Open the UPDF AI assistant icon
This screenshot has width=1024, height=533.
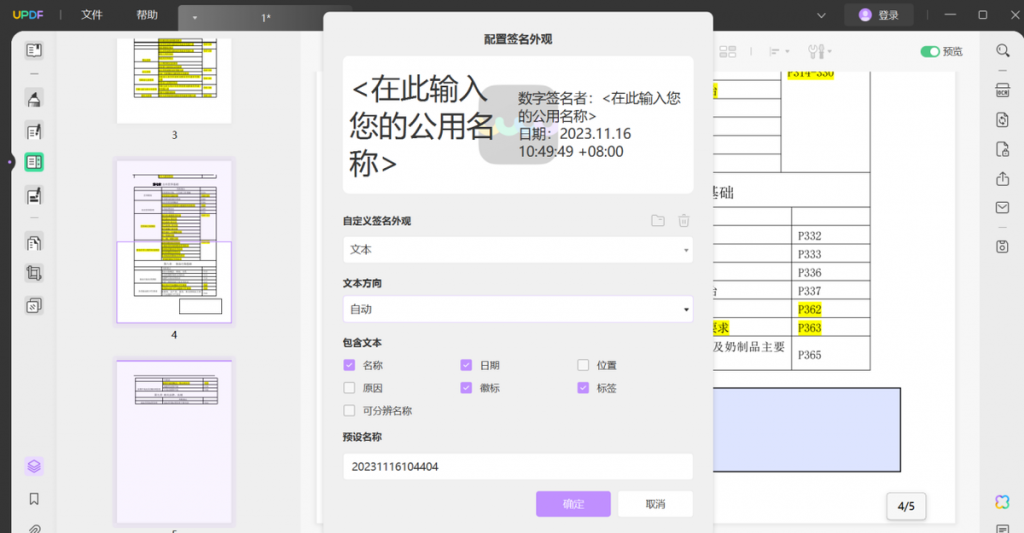[1002, 502]
